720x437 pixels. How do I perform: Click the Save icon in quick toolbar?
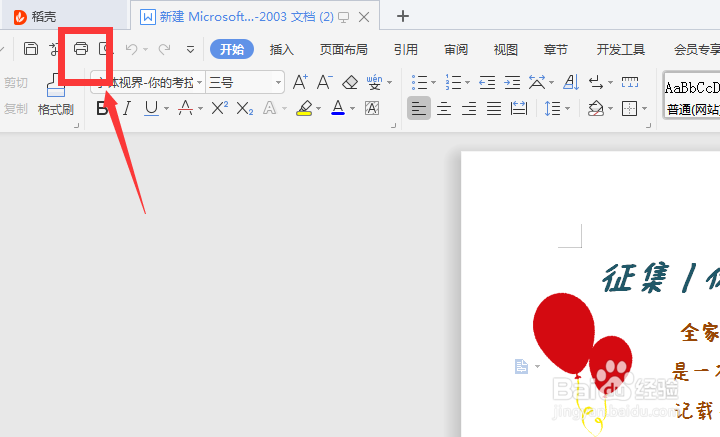[31, 49]
